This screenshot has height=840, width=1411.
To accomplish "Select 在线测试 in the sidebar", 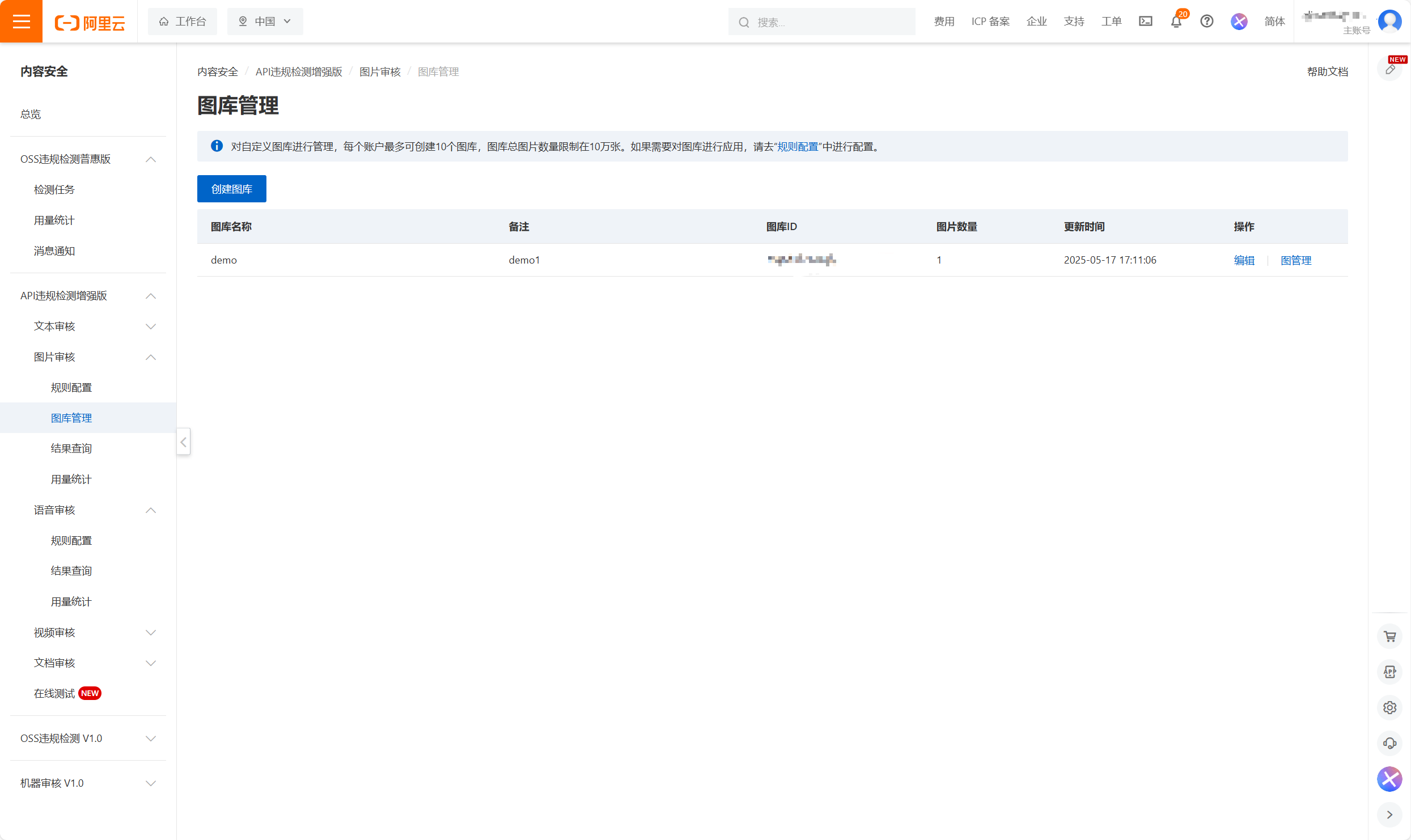I will (x=55, y=694).
